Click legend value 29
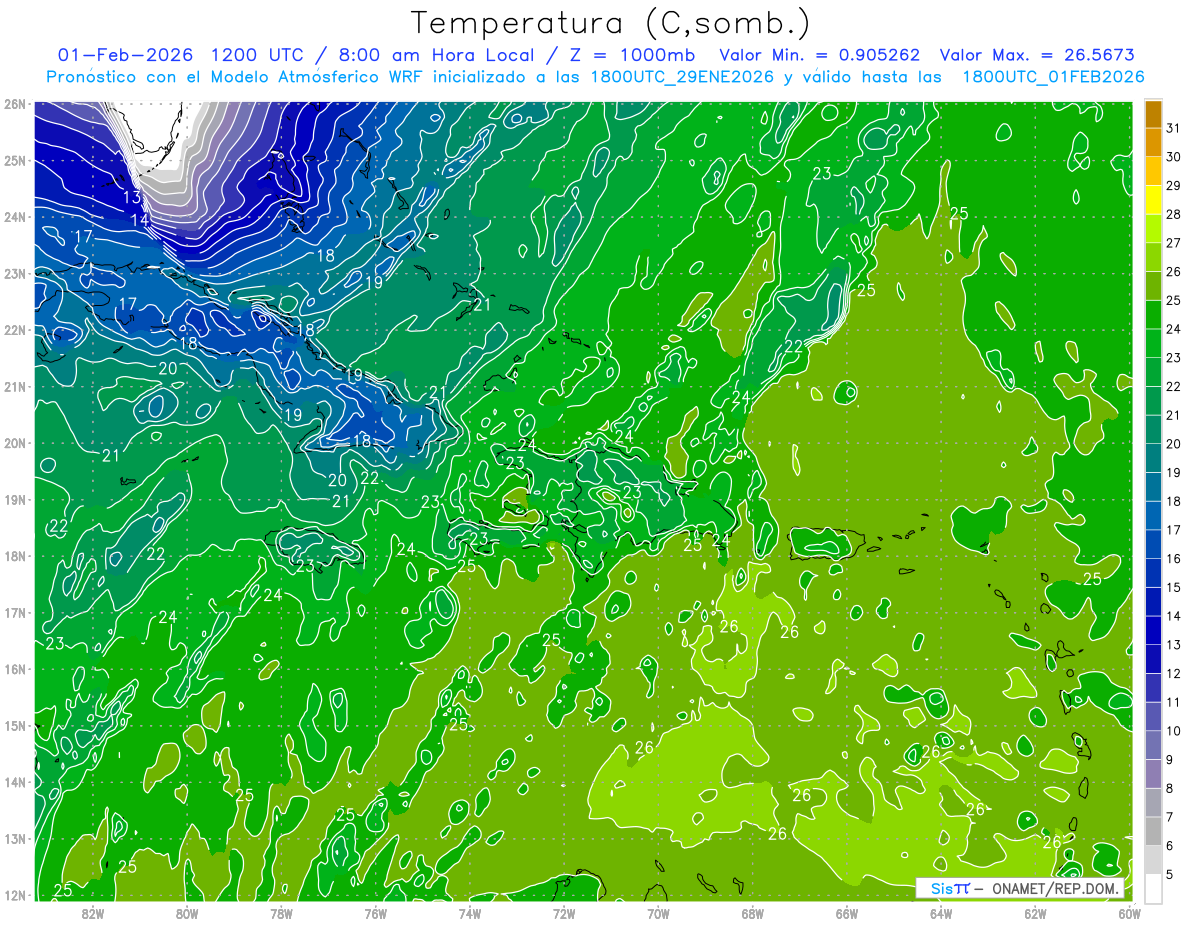1200x927 pixels. (1173, 186)
